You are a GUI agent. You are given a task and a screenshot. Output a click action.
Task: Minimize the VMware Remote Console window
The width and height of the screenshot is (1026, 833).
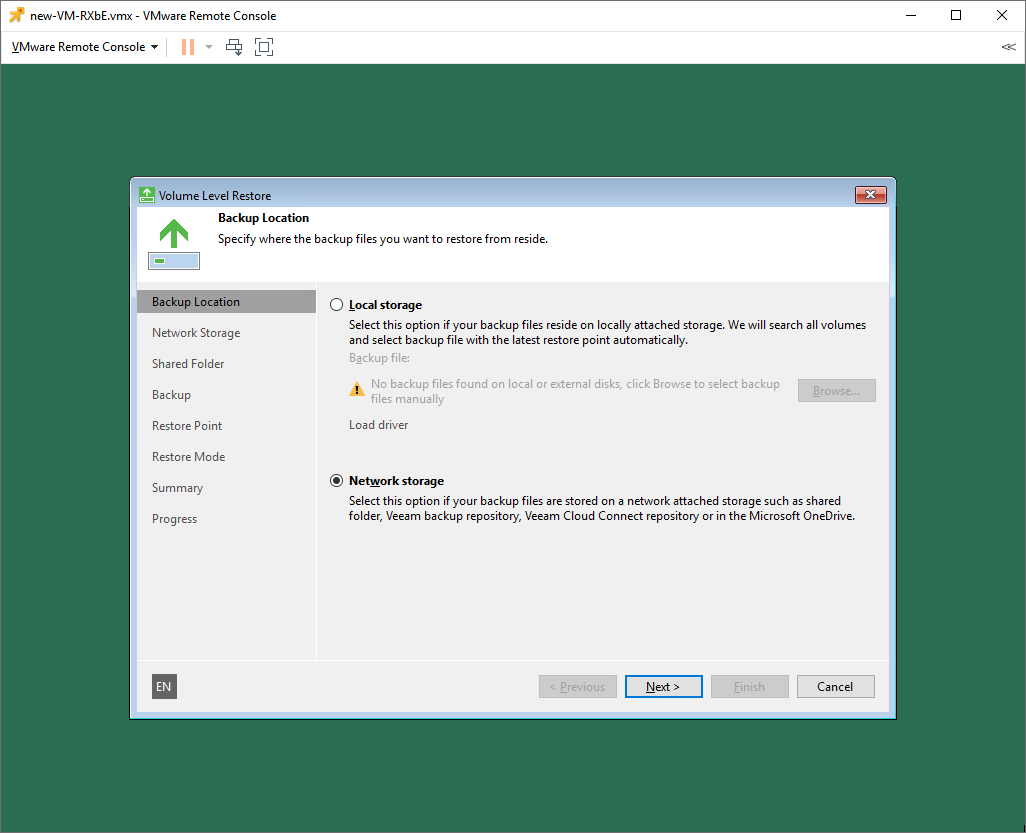point(911,15)
